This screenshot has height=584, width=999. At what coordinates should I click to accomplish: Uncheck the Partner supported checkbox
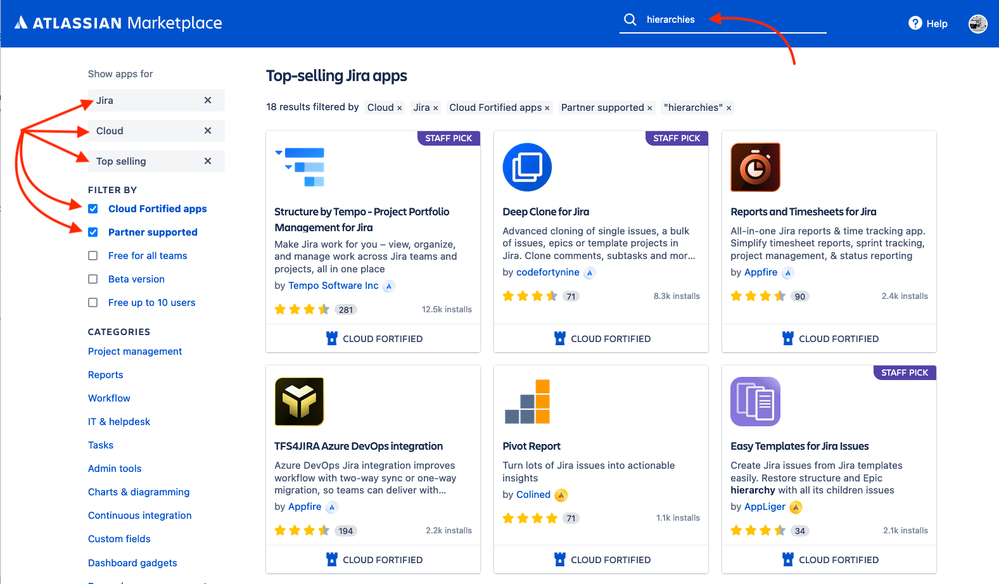pos(93,232)
